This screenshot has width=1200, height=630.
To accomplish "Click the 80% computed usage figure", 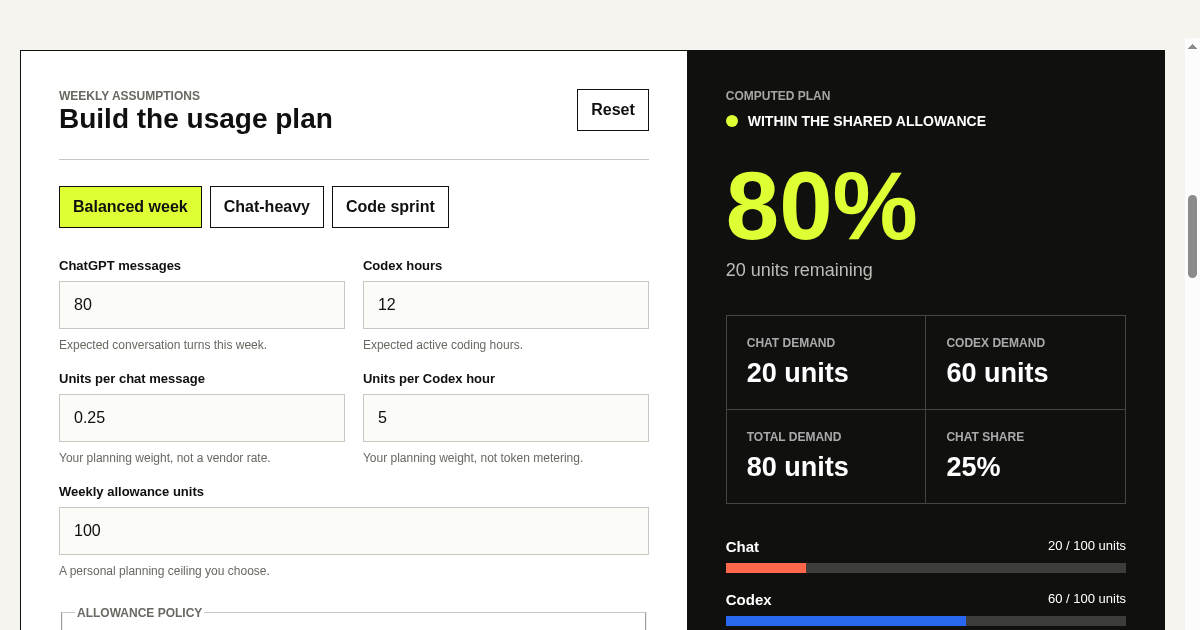I will [x=821, y=206].
